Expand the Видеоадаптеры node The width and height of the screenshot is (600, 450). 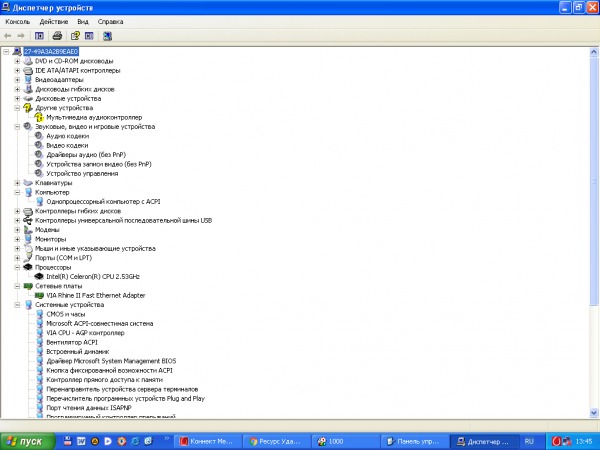click(x=17, y=80)
